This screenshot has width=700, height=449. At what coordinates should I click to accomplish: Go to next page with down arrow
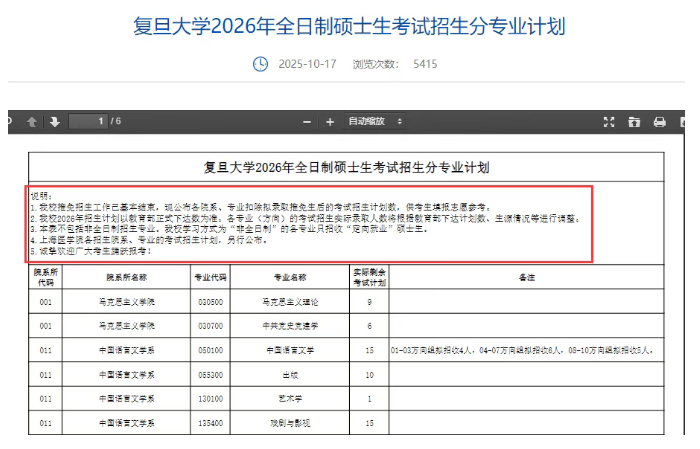(54, 122)
